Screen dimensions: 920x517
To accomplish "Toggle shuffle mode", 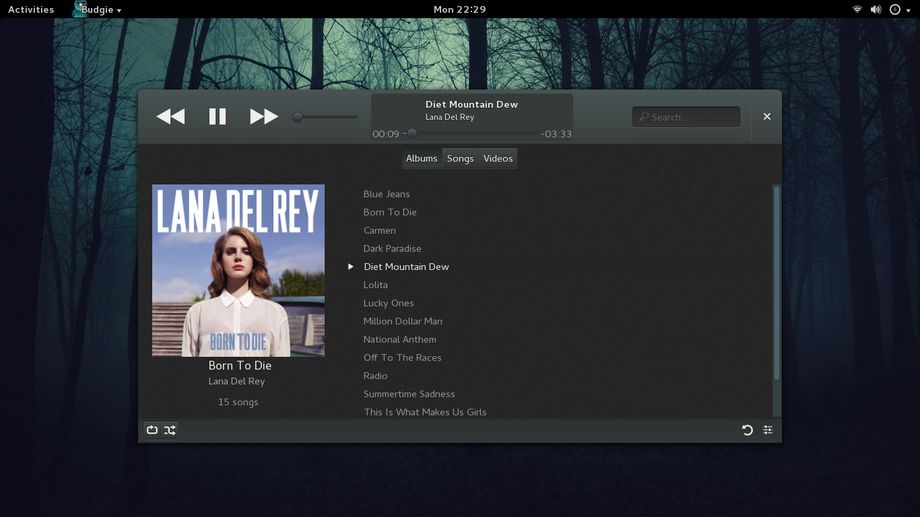I will coord(170,430).
